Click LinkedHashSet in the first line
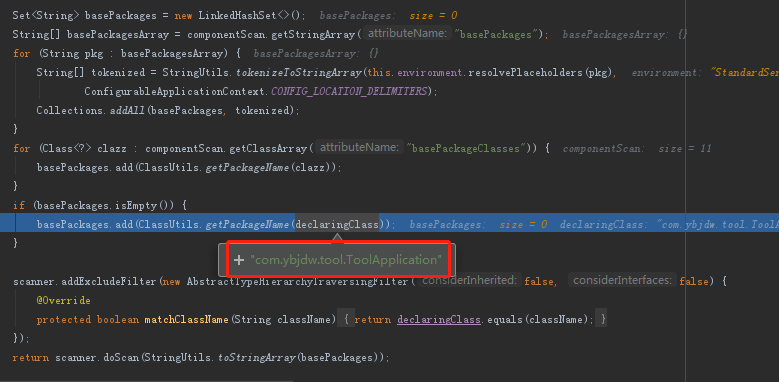Image resolution: width=779 pixels, height=382 pixels. (236, 15)
